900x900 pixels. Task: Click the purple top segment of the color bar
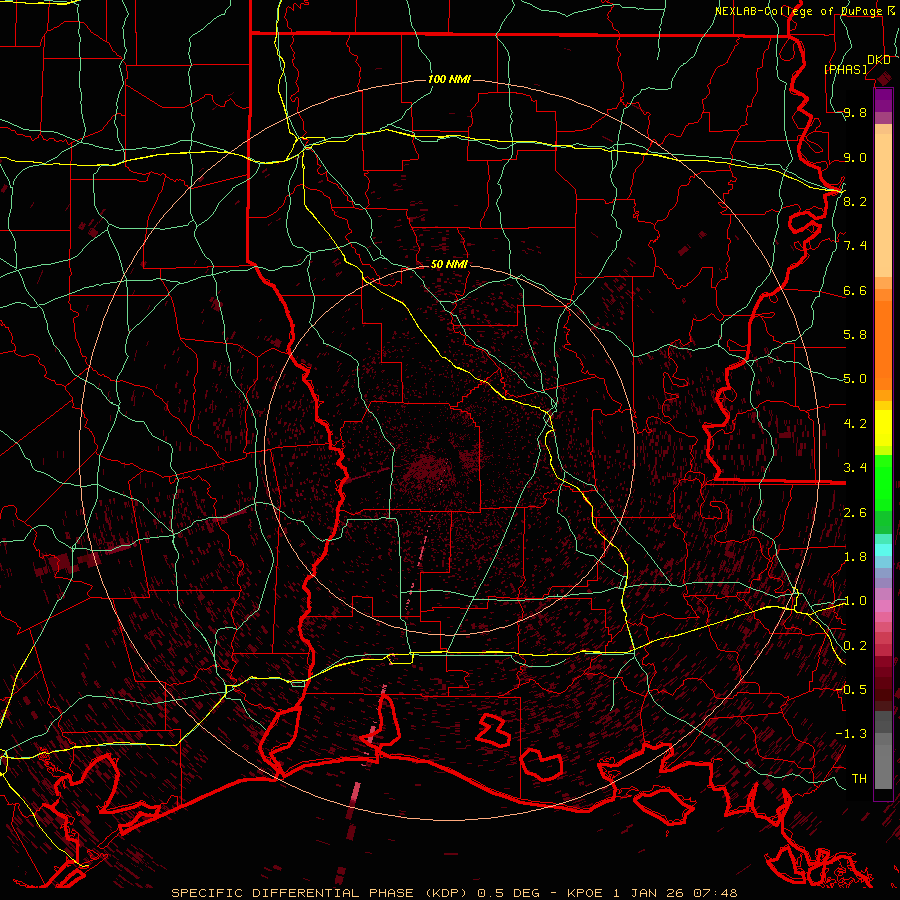(x=883, y=100)
